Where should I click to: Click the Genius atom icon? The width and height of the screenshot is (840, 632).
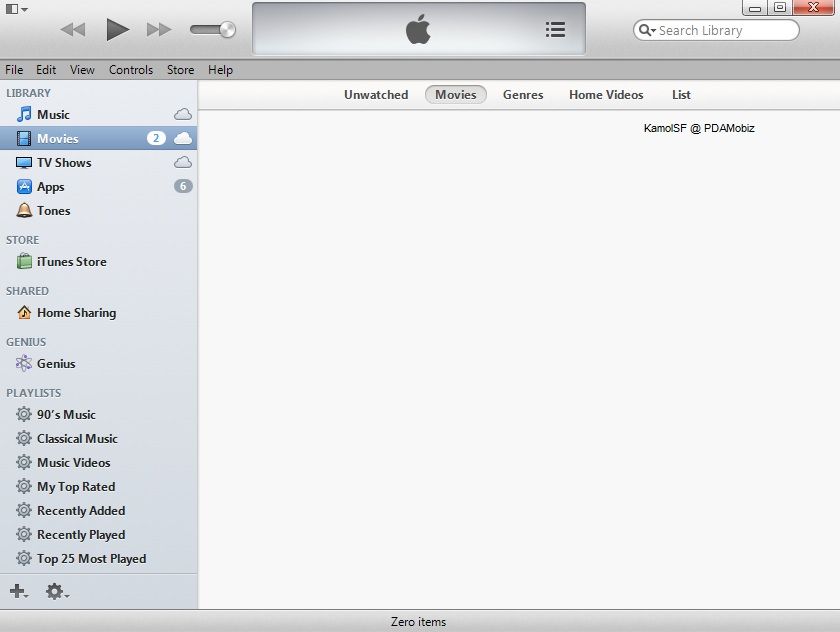pos(24,363)
